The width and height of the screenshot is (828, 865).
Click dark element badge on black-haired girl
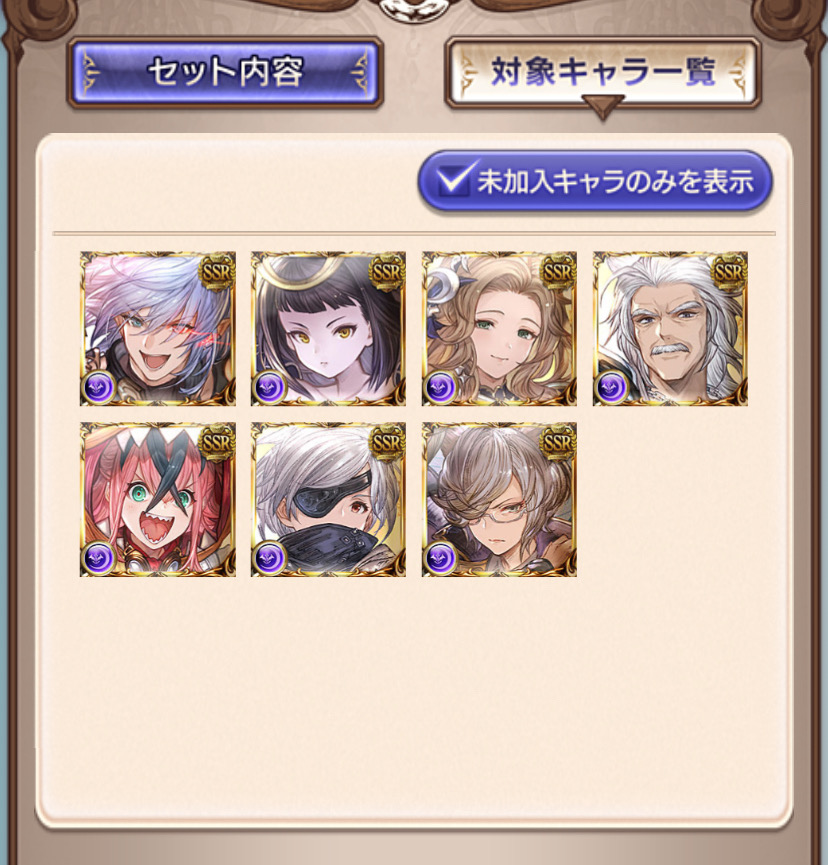point(270,387)
